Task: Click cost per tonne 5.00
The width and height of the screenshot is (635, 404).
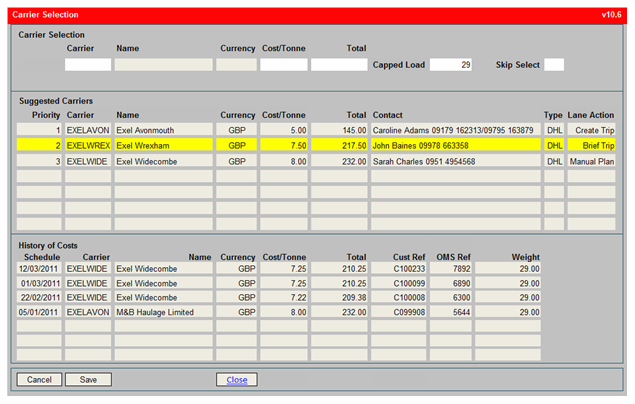Action: (x=283, y=130)
